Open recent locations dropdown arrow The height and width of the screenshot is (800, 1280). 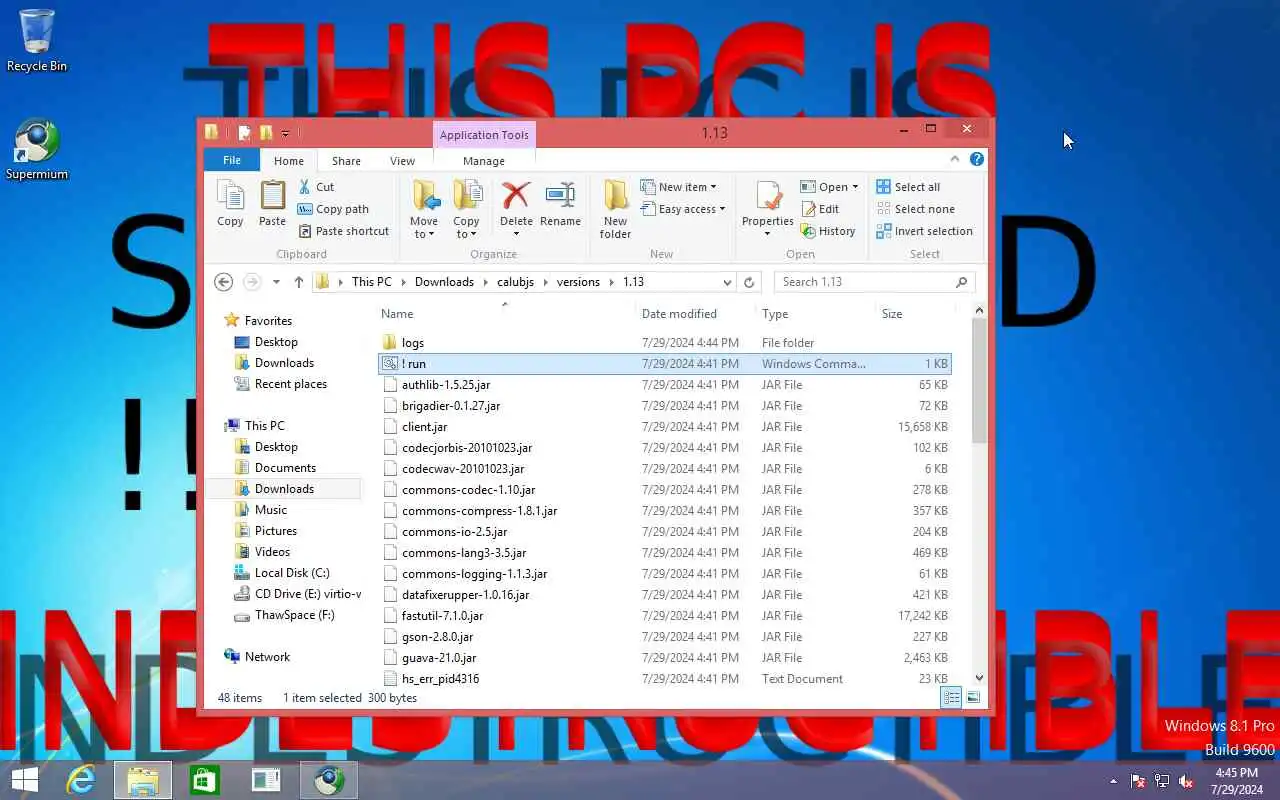tap(276, 282)
